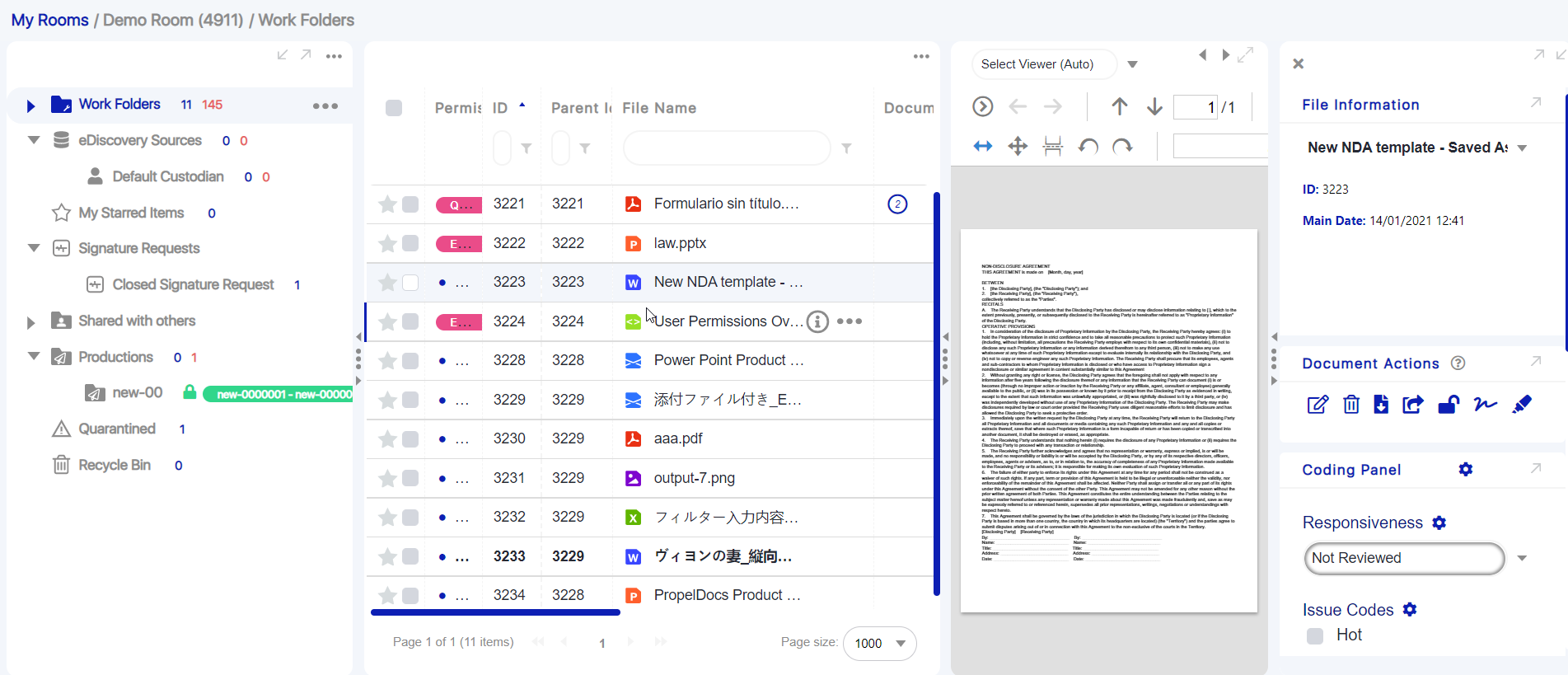Rotate the page clockwise in viewer
Viewport: 1568px width, 675px height.
coord(1122,147)
